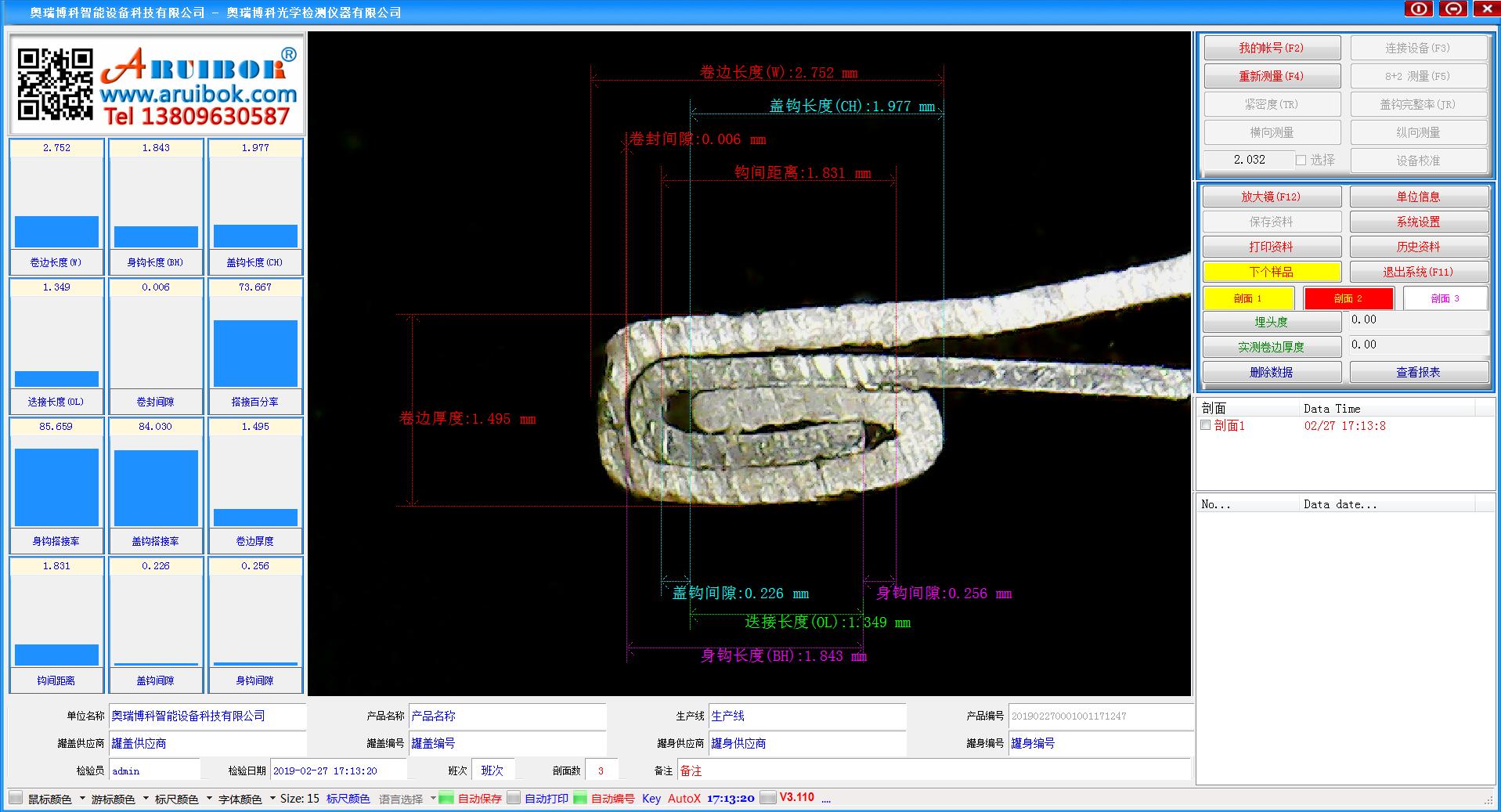Toggle the 自动保存 auto-save indicator
The height and width of the screenshot is (812, 1501).
click(446, 798)
